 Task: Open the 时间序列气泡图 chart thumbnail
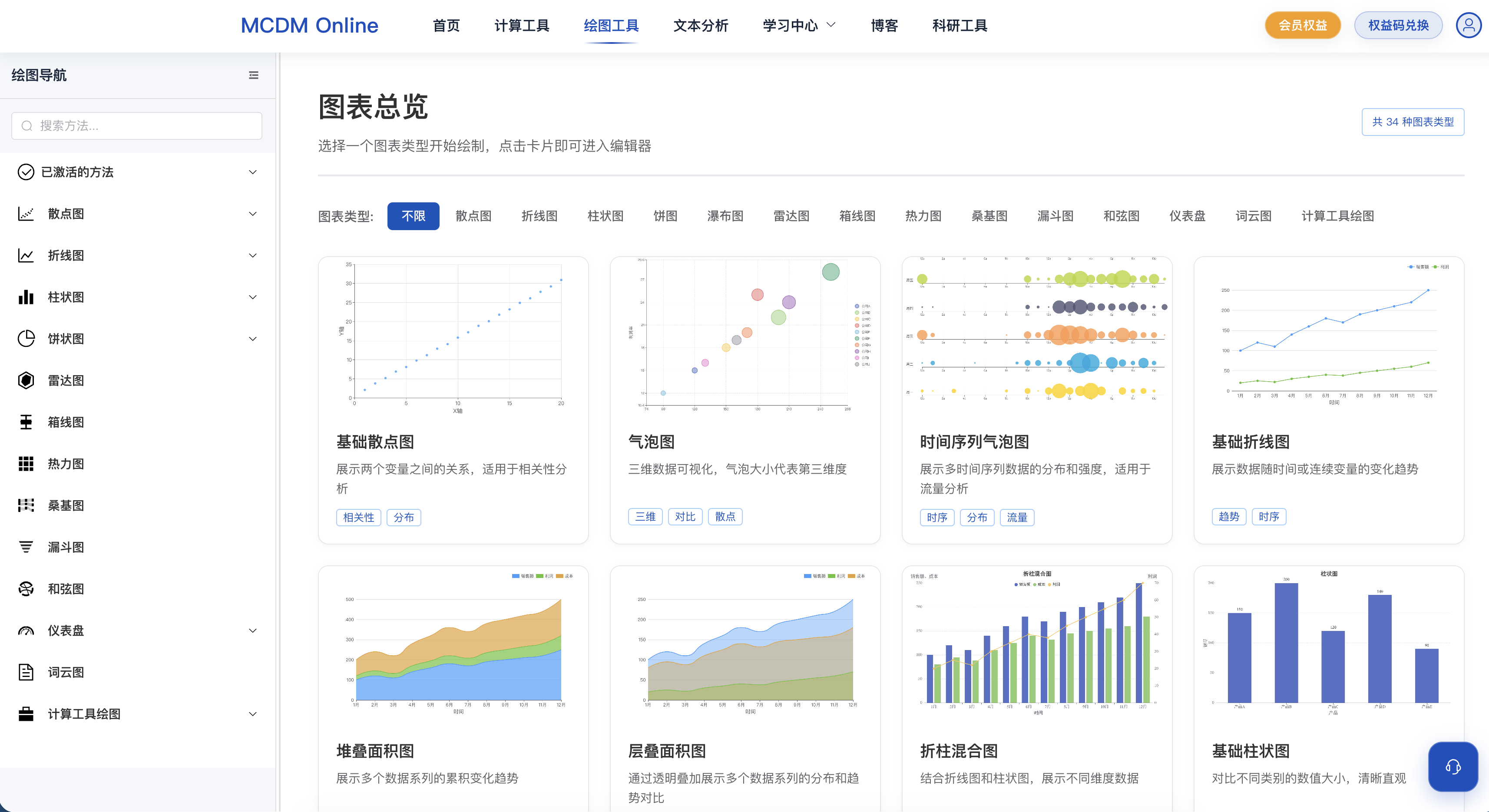pyautogui.click(x=1037, y=337)
